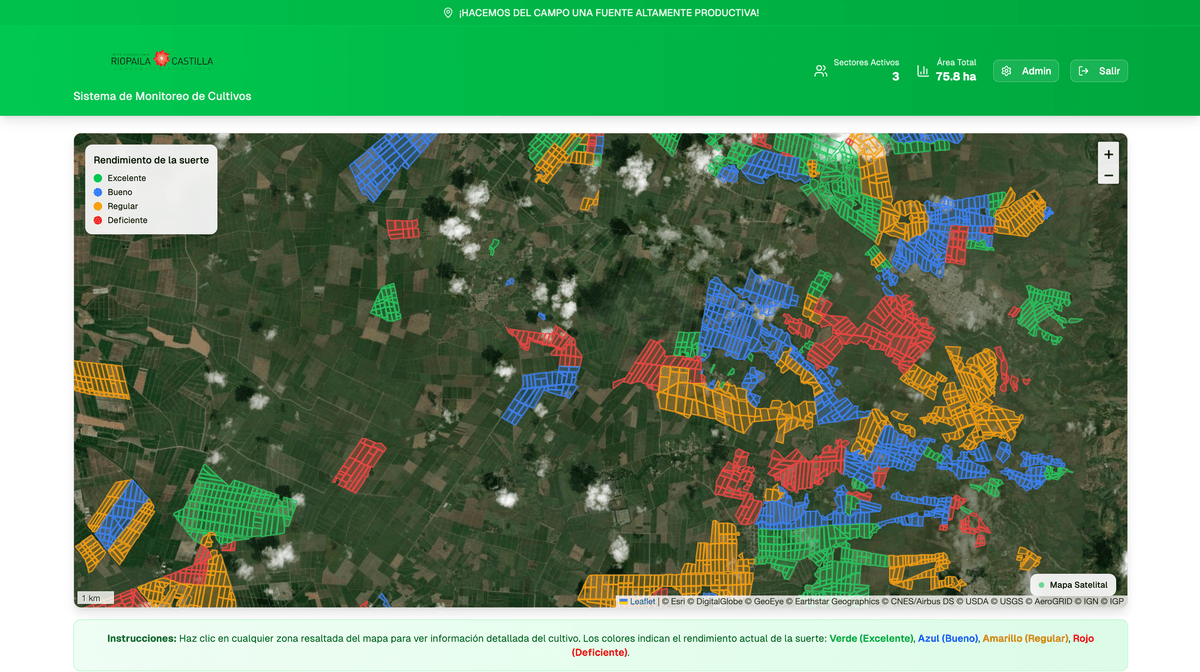Click the 1 km scale bar
1200x672 pixels.
click(x=92, y=597)
